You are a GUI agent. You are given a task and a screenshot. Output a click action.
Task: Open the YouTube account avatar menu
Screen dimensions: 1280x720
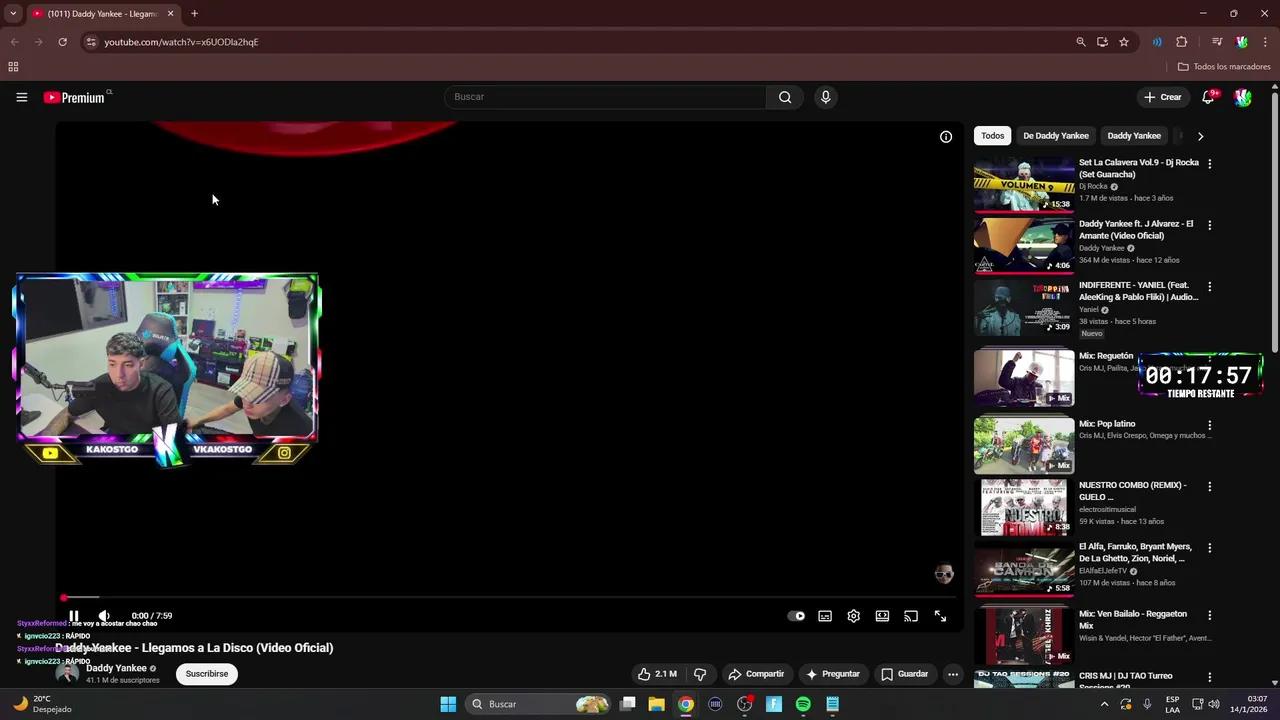coord(1243,97)
